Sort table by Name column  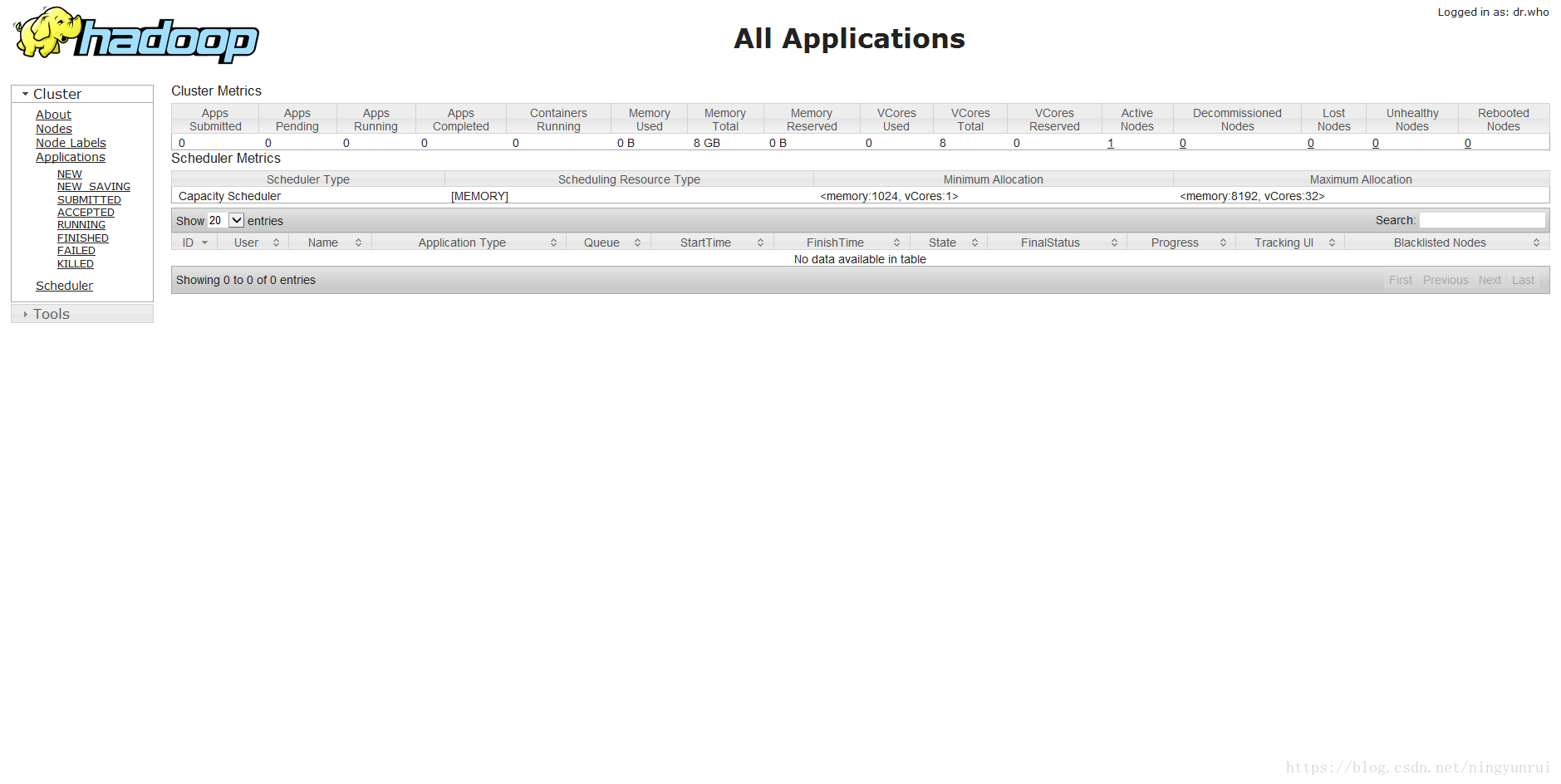coord(331,243)
